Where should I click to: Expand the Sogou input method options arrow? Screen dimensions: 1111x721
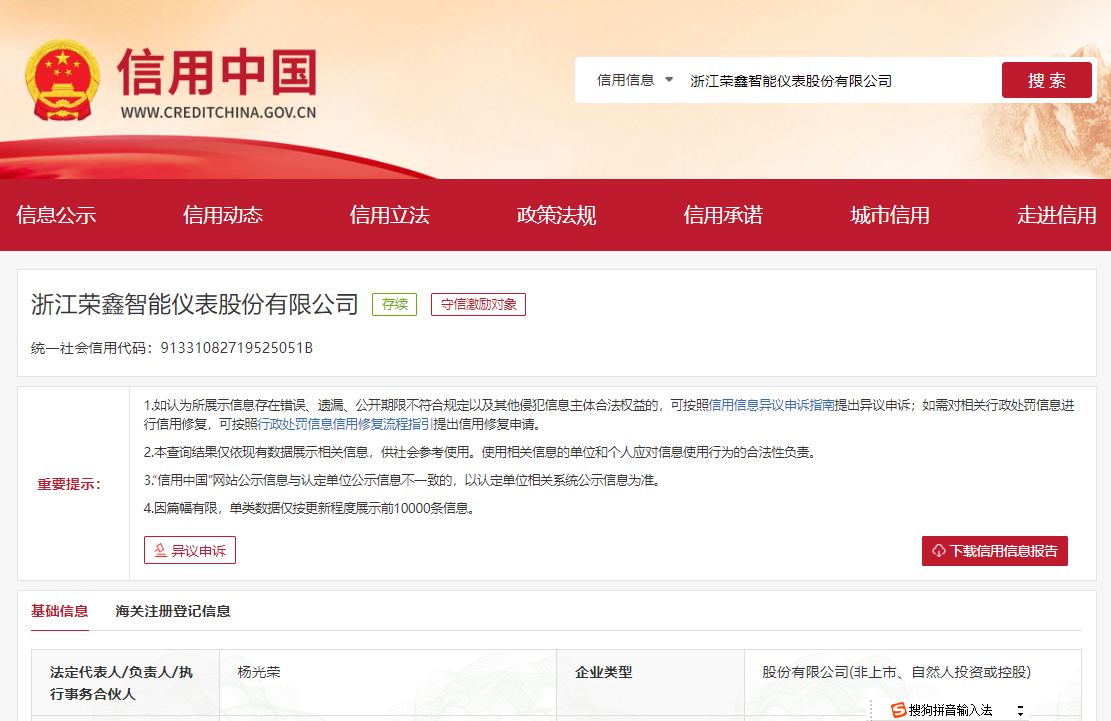pos(1020,710)
